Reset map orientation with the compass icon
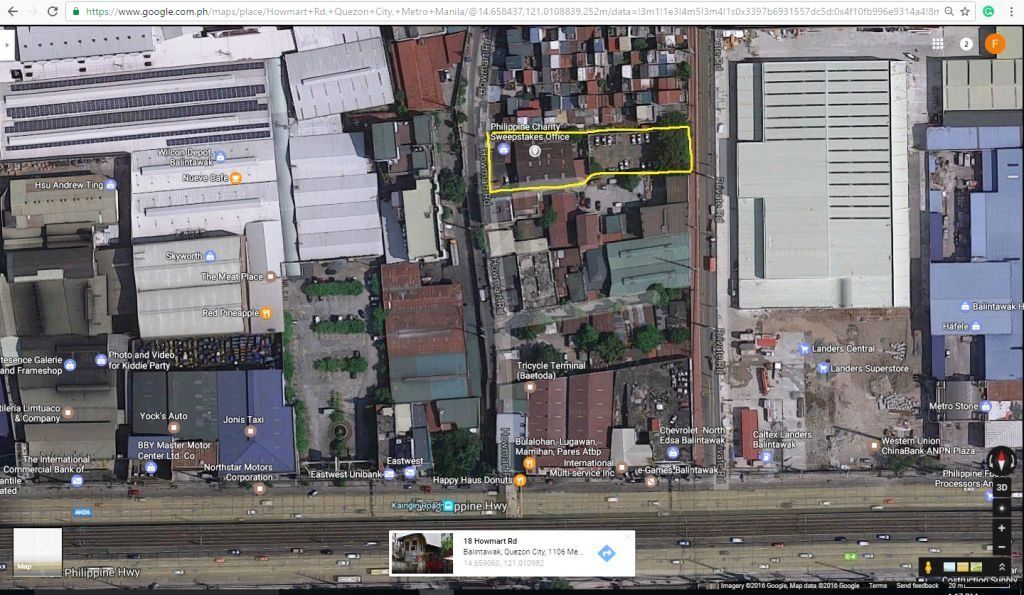1024x595 pixels. [x=1001, y=459]
